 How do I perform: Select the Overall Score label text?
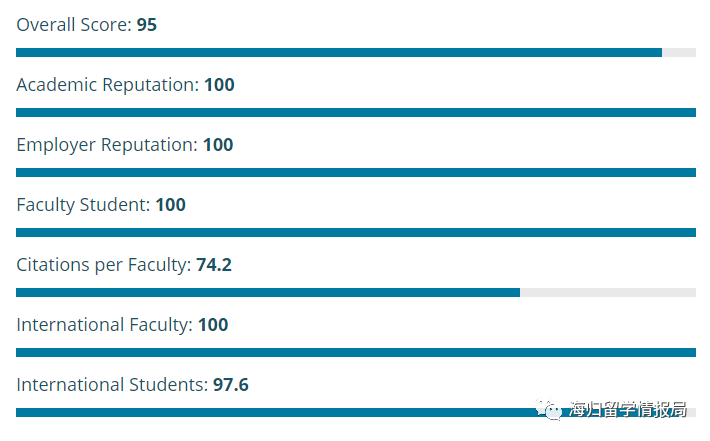coord(74,25)
